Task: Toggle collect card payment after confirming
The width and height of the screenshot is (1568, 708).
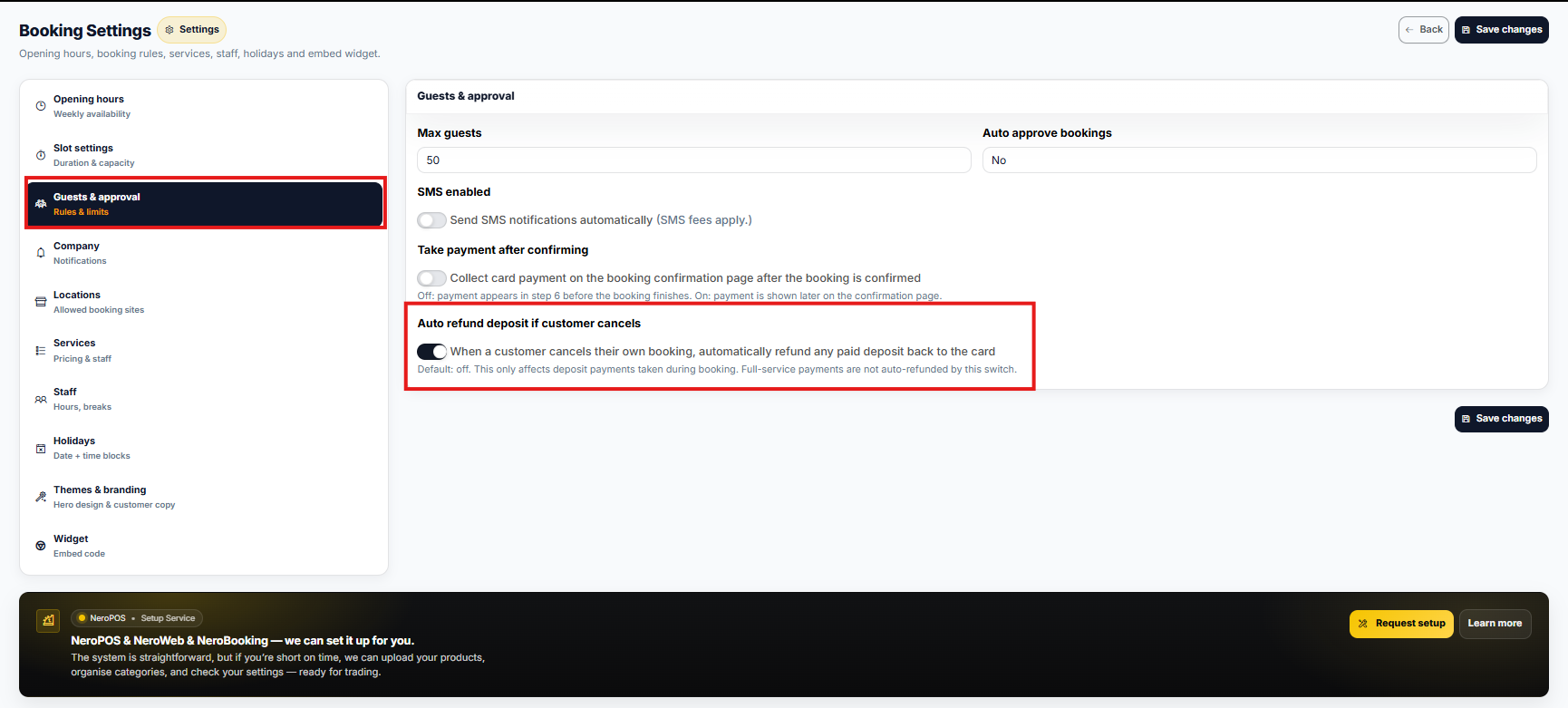Action: 431,278
